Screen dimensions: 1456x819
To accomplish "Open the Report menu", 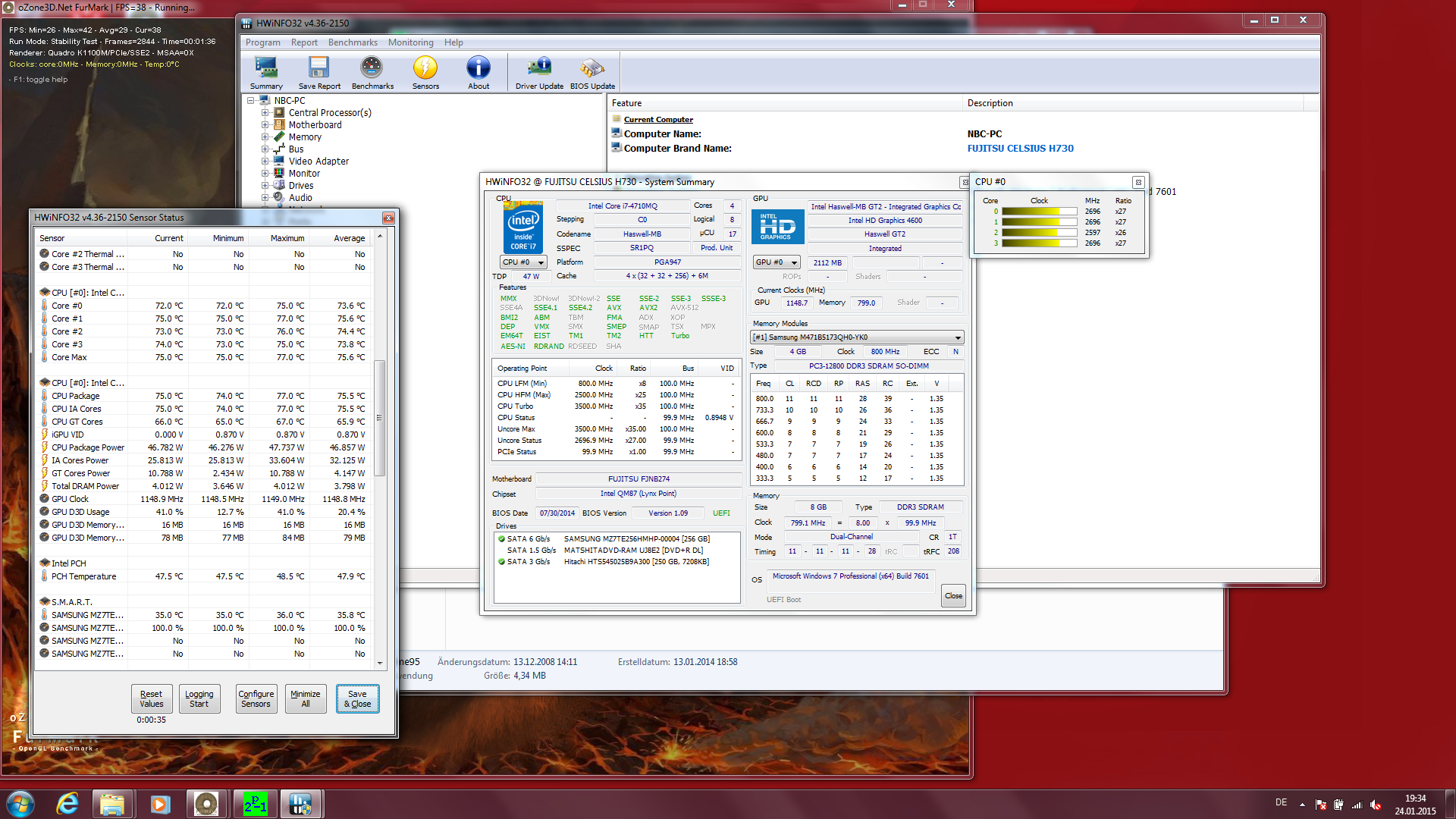I will (304, 42).
